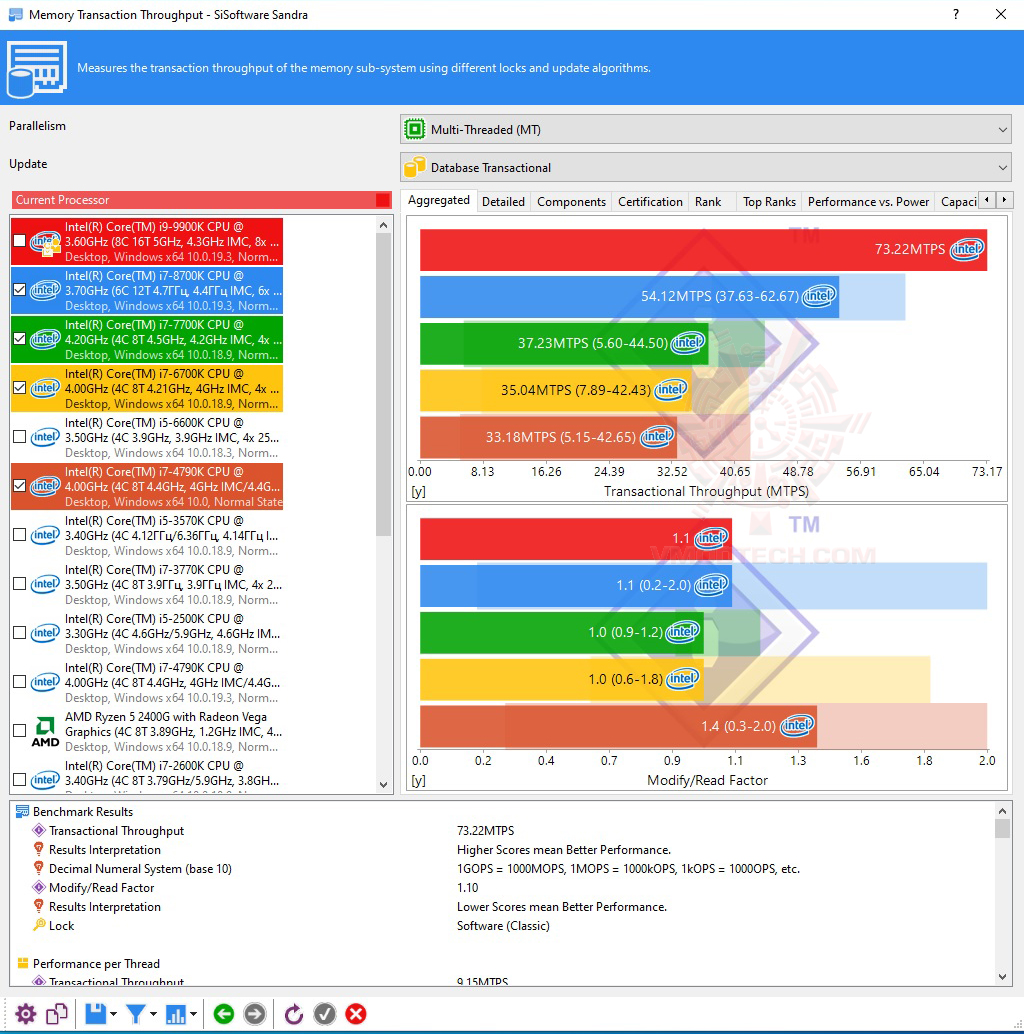This screenshot has width=1024, height=1034.
Task: Open dropdown arrow next to filter icon
Action: tap(153, 1014)
